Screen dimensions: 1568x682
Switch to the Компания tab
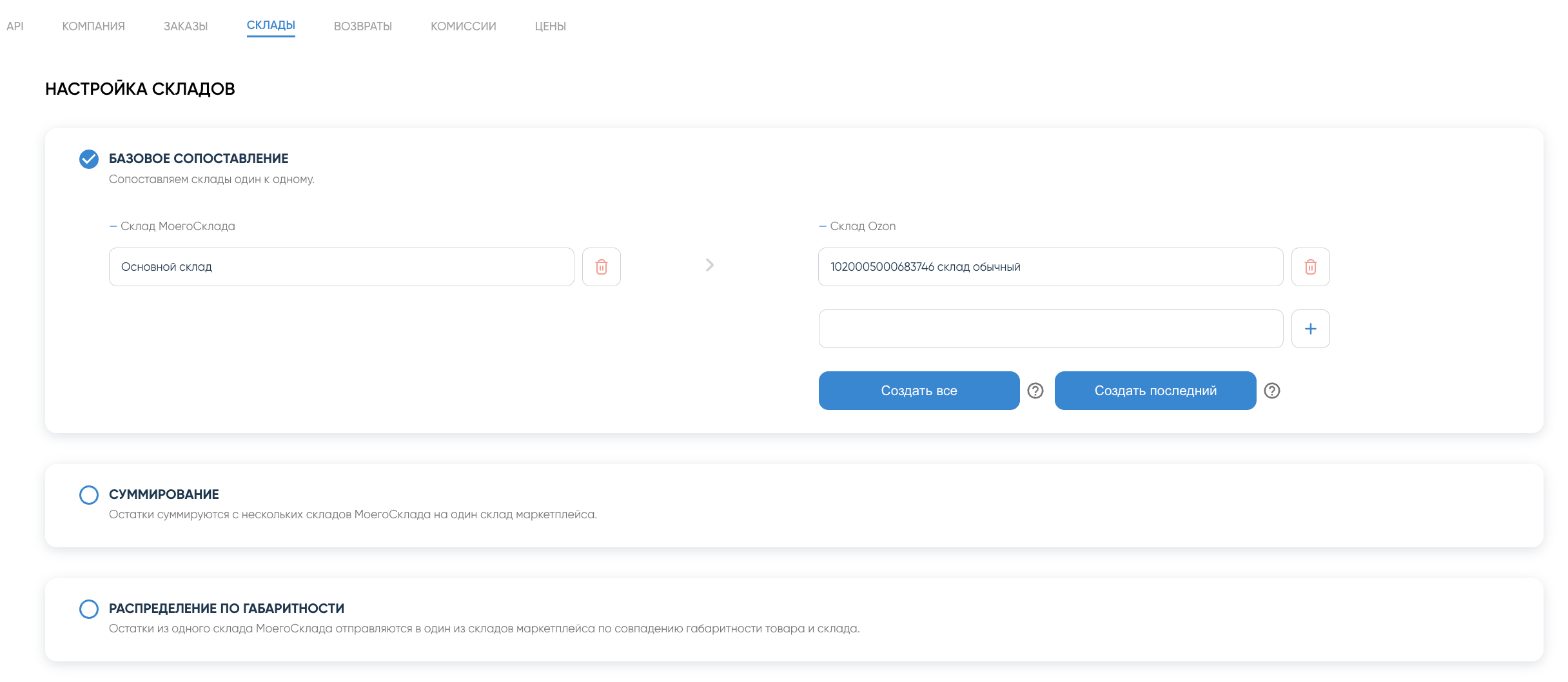coord(93,26)
